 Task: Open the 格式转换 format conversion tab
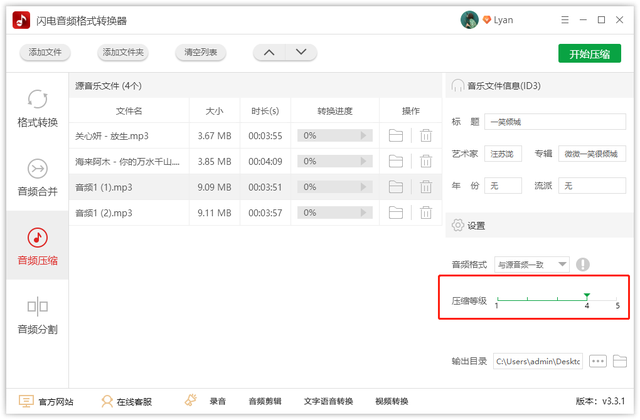37,109
